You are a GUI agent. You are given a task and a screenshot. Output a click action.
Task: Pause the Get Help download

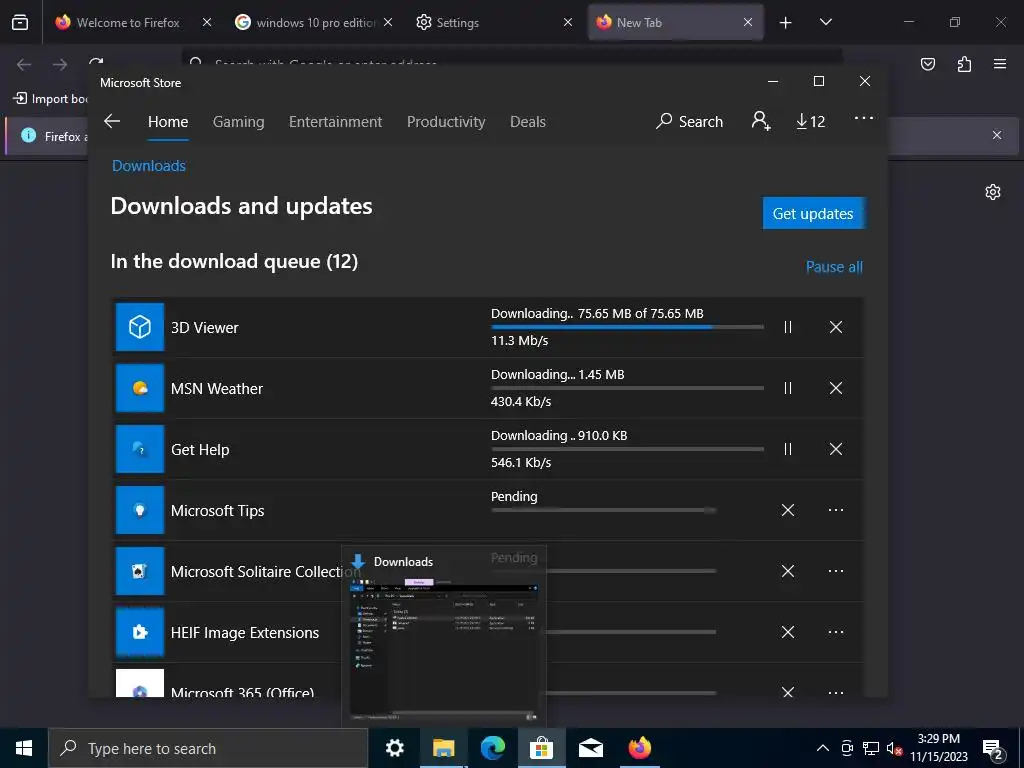tap(788, 449)
